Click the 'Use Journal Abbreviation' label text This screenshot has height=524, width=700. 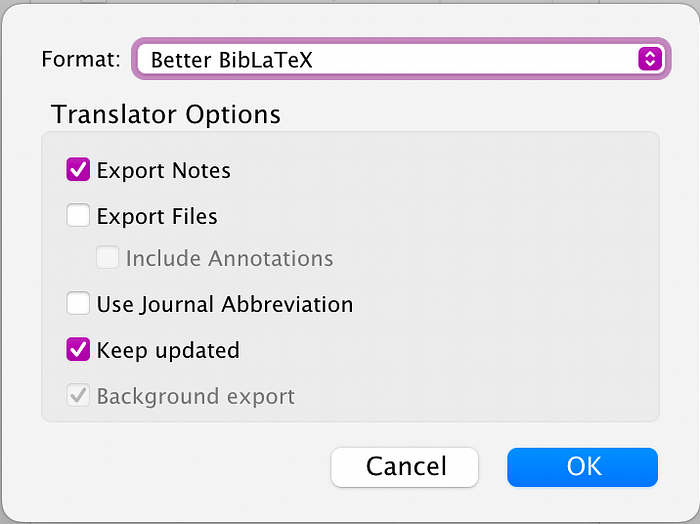(225, 305)
